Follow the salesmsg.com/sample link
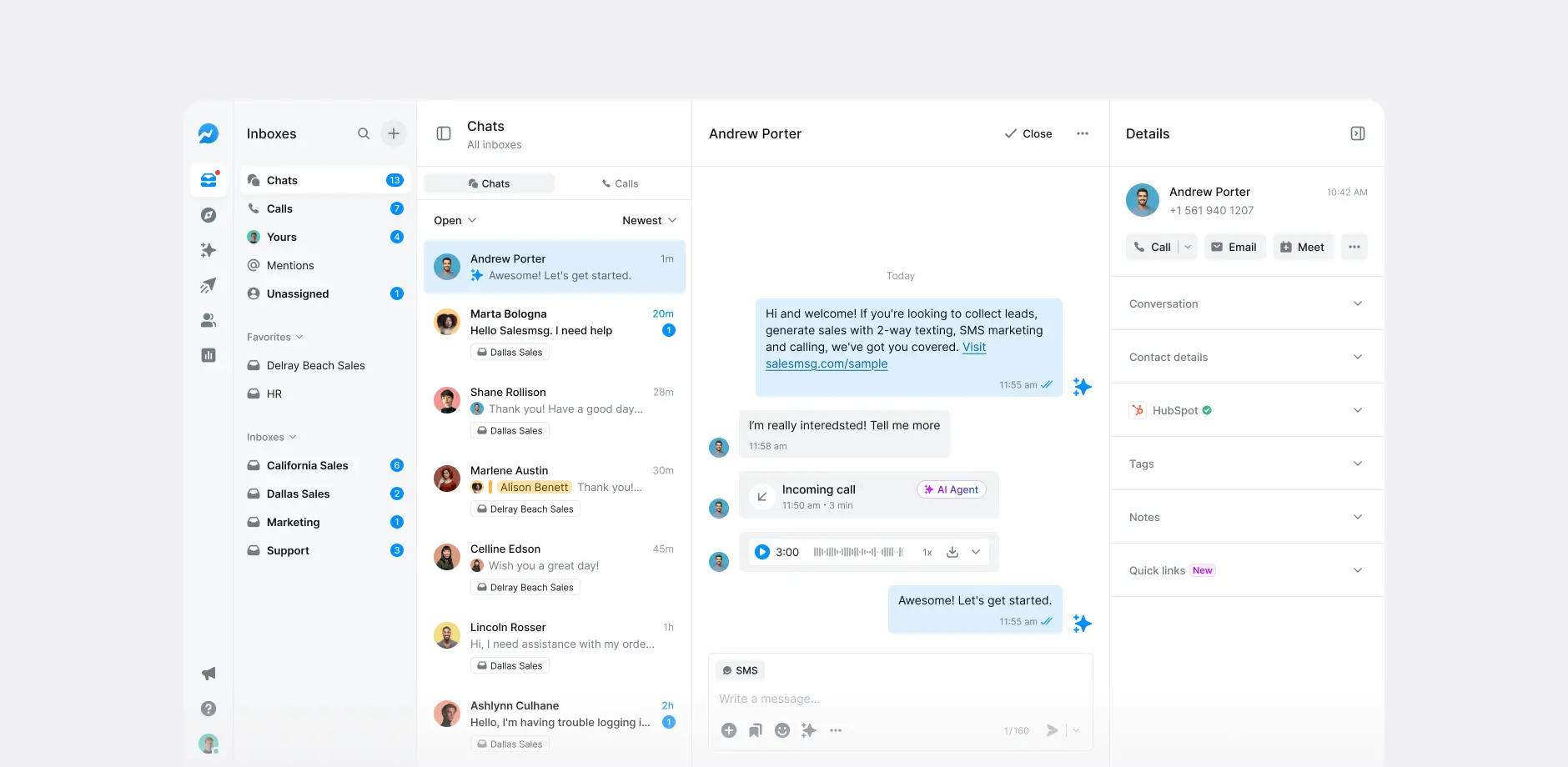This screenshot has width=1568, height=767. coord(827,363)
